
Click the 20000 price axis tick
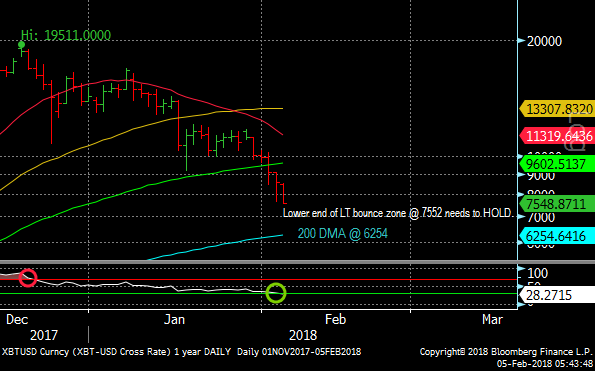(544, 41)
